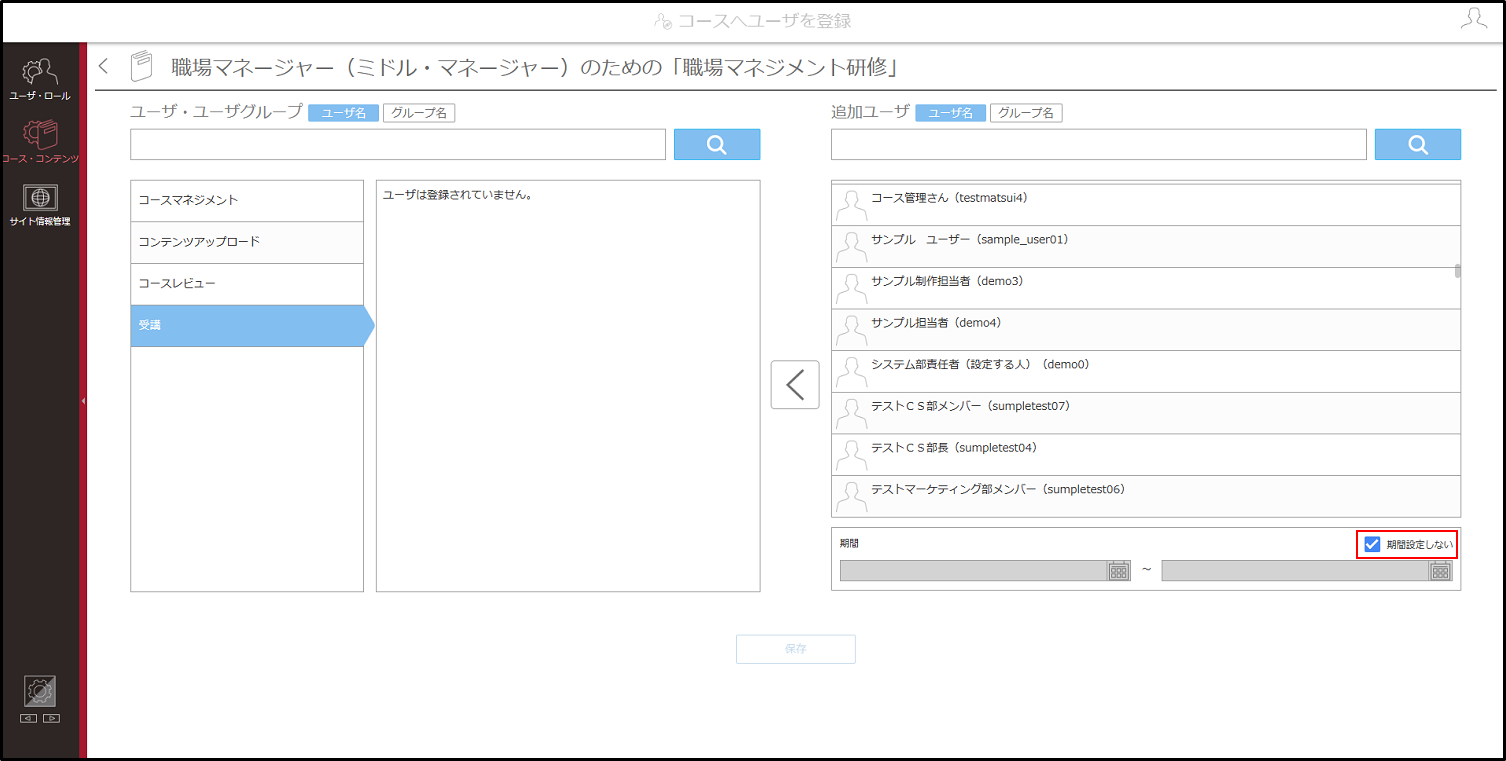Screen dimensions: 1506x761
Task: Click the right arrow below the gear icon
Action: tap(52, 718)
